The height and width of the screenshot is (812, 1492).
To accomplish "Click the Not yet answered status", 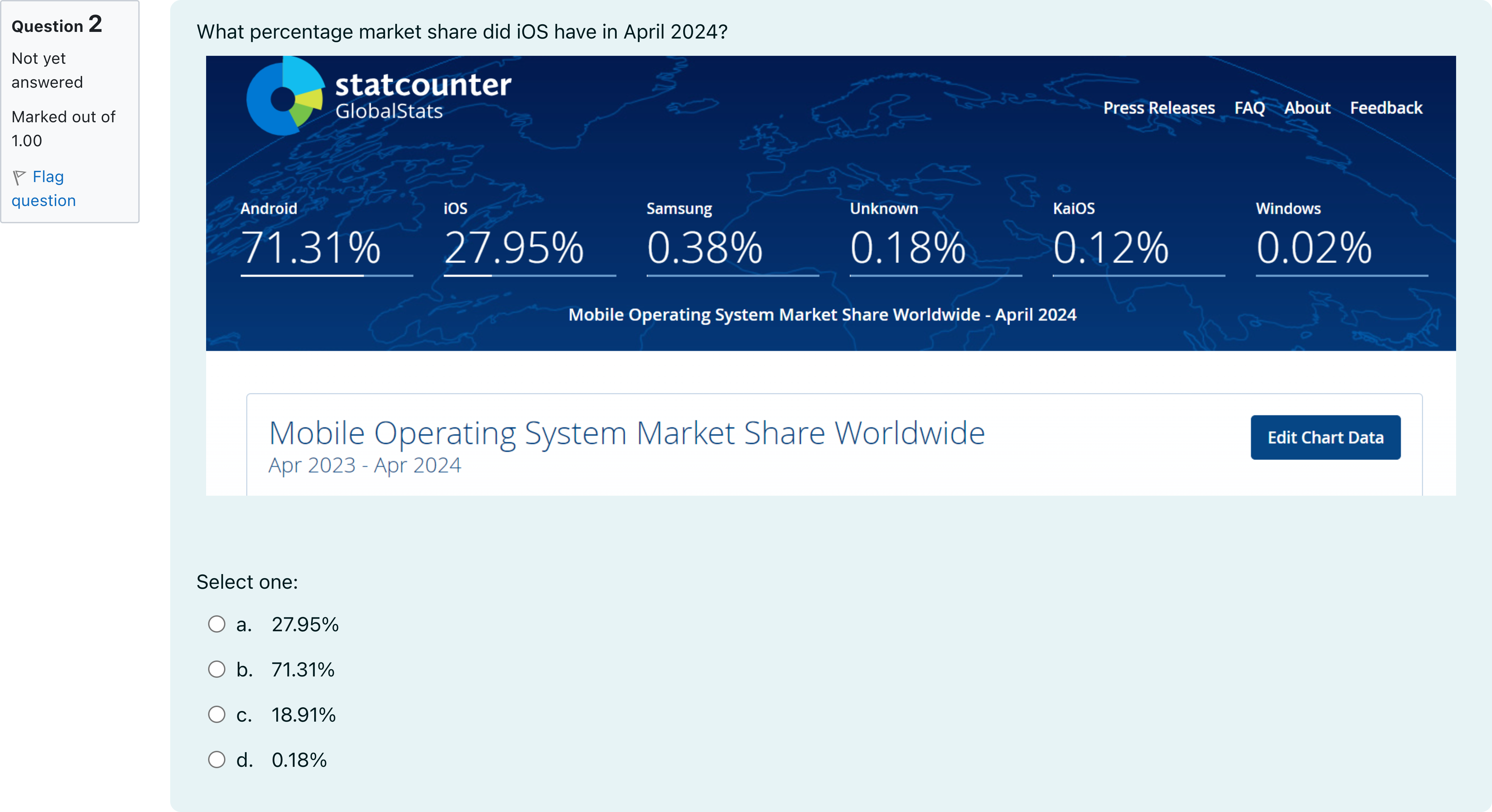I will click(x=47, y=70).
